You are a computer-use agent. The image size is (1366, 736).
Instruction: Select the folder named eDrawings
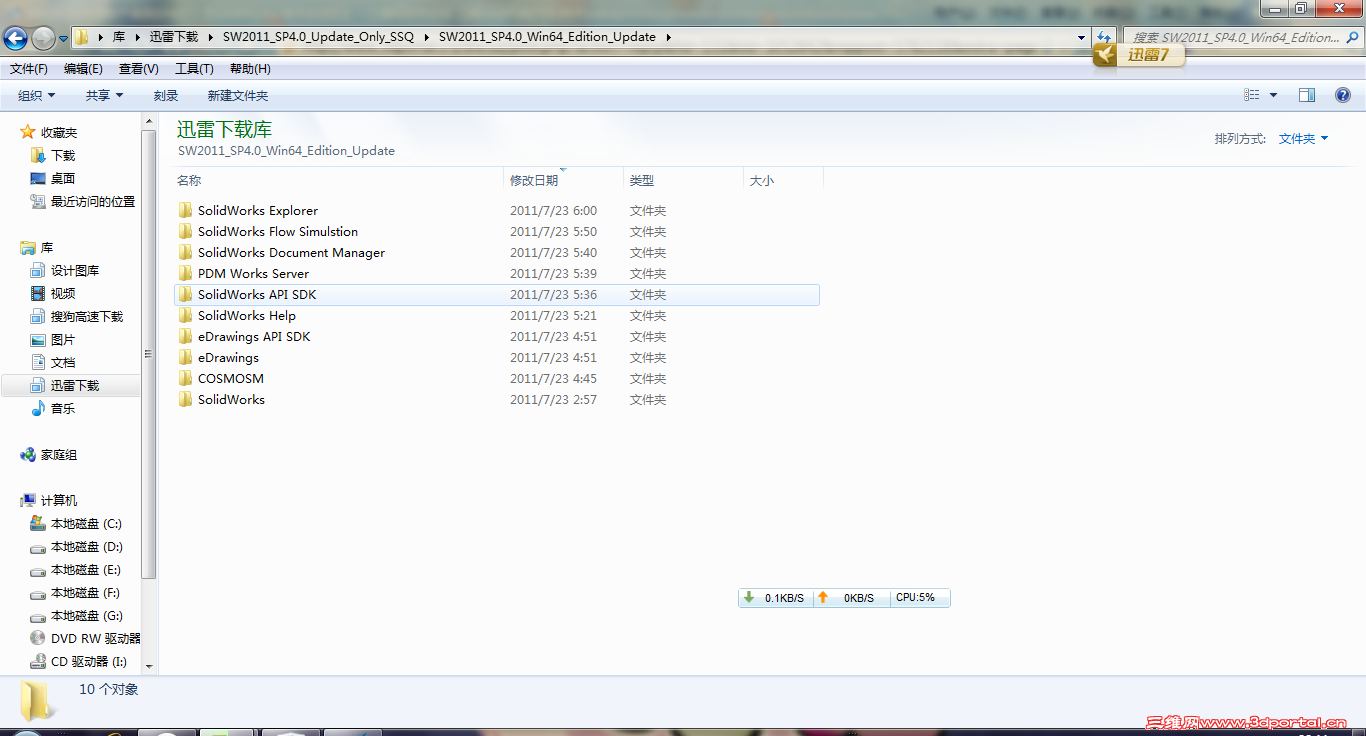228,358
